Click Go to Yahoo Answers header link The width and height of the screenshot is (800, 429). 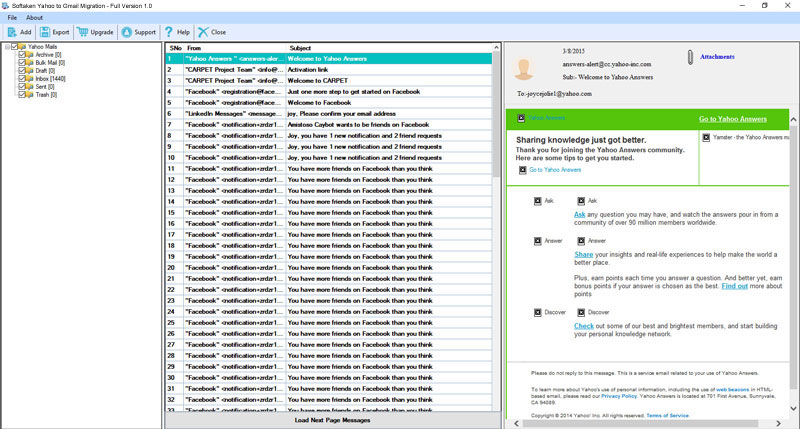pos(733,119)
